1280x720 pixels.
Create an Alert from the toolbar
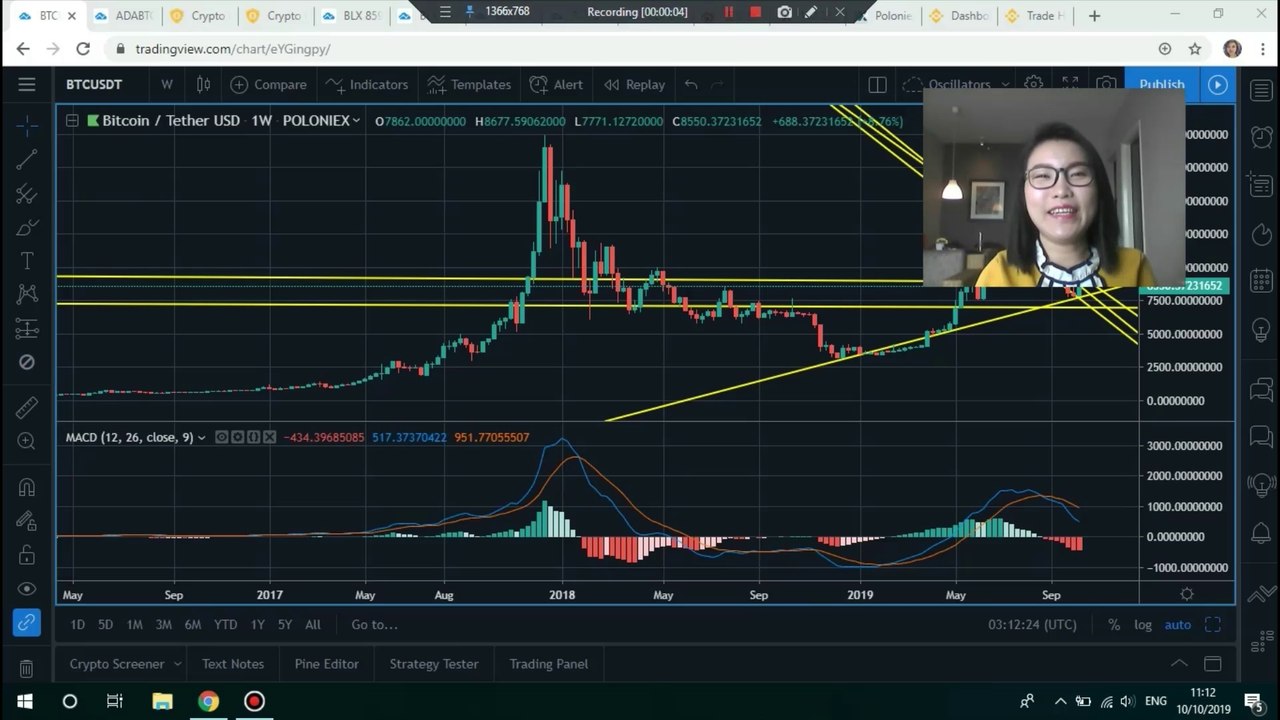556,85
